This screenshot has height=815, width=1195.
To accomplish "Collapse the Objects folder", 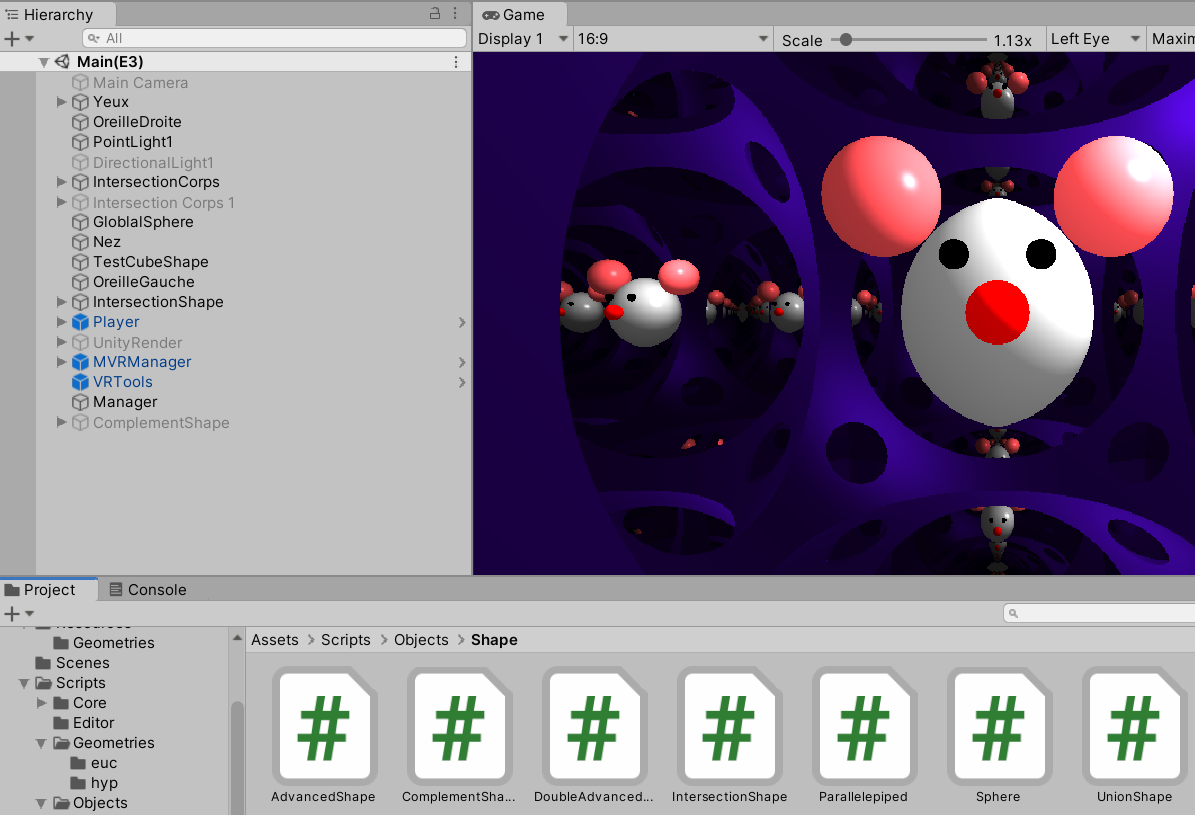I will 41,804.
